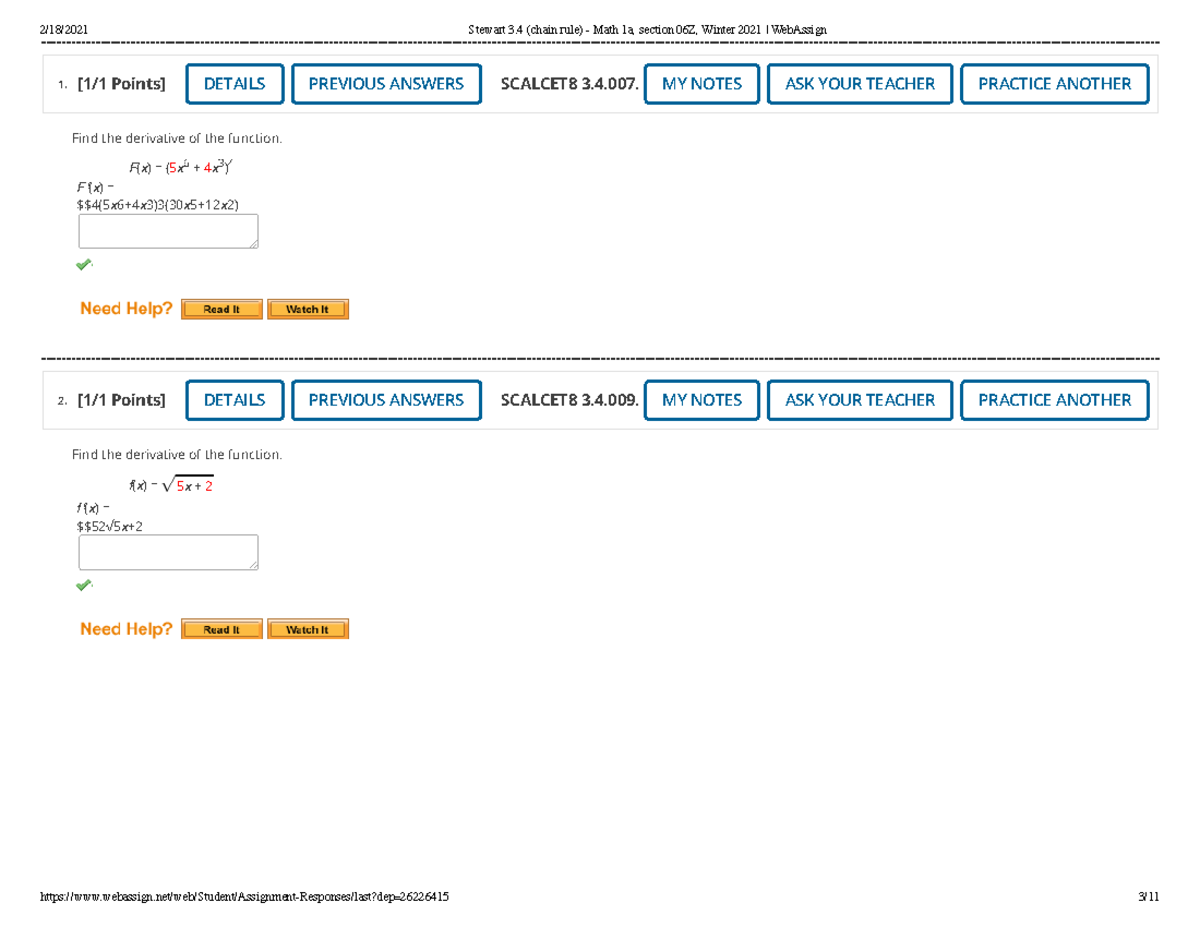This screenshot has width=1200, height=927.
Task: Click the green checkmark under question 2 answer
Action: coord(84,585)
